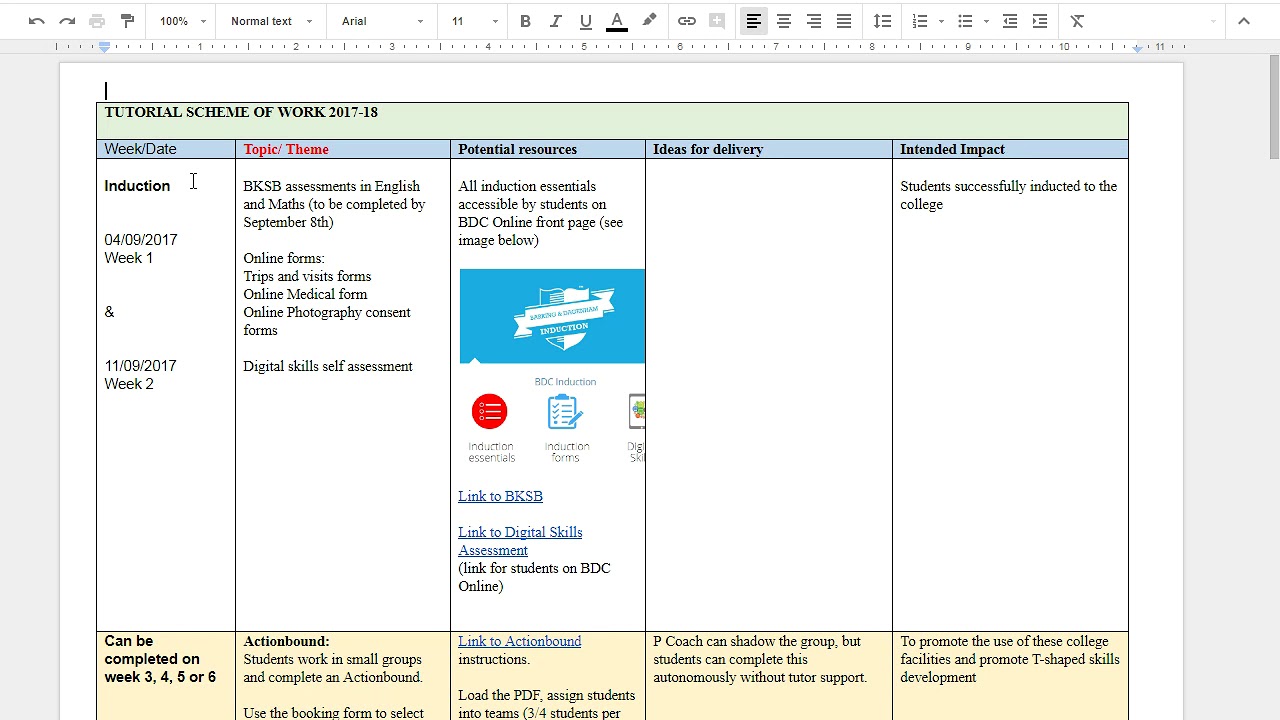
Task: Set left text alignment
Action: pos(754,21)
